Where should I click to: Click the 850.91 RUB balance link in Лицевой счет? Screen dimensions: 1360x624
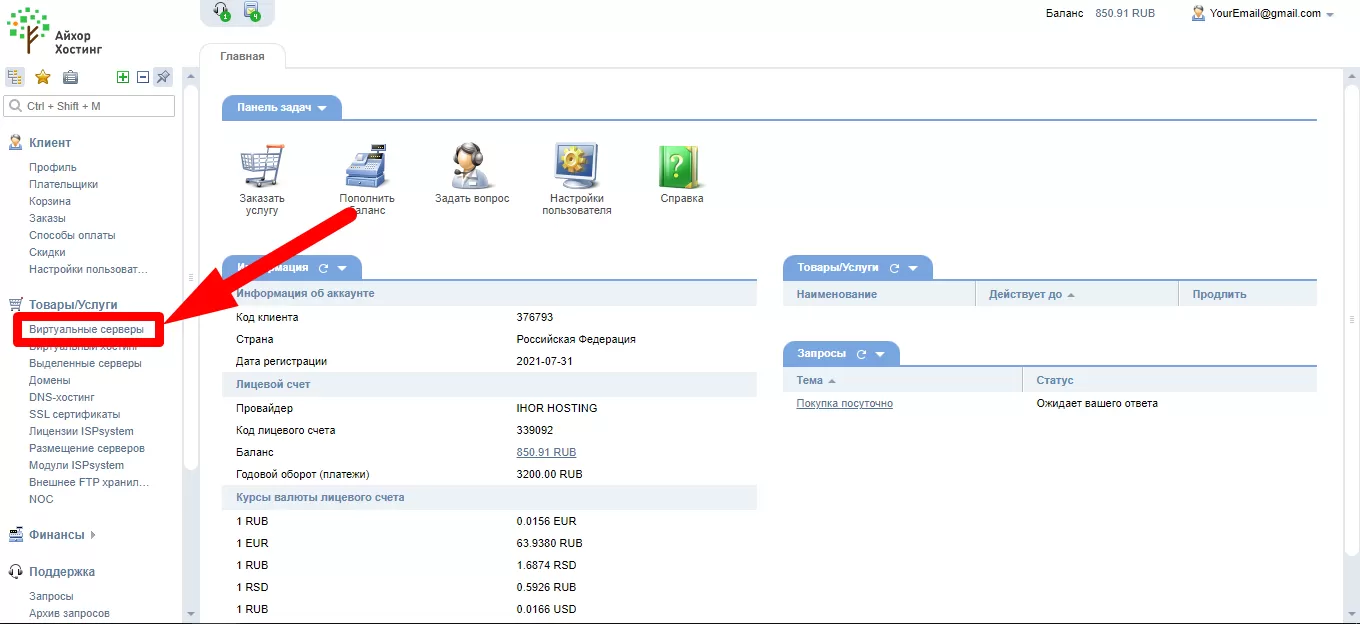[546, 453]
